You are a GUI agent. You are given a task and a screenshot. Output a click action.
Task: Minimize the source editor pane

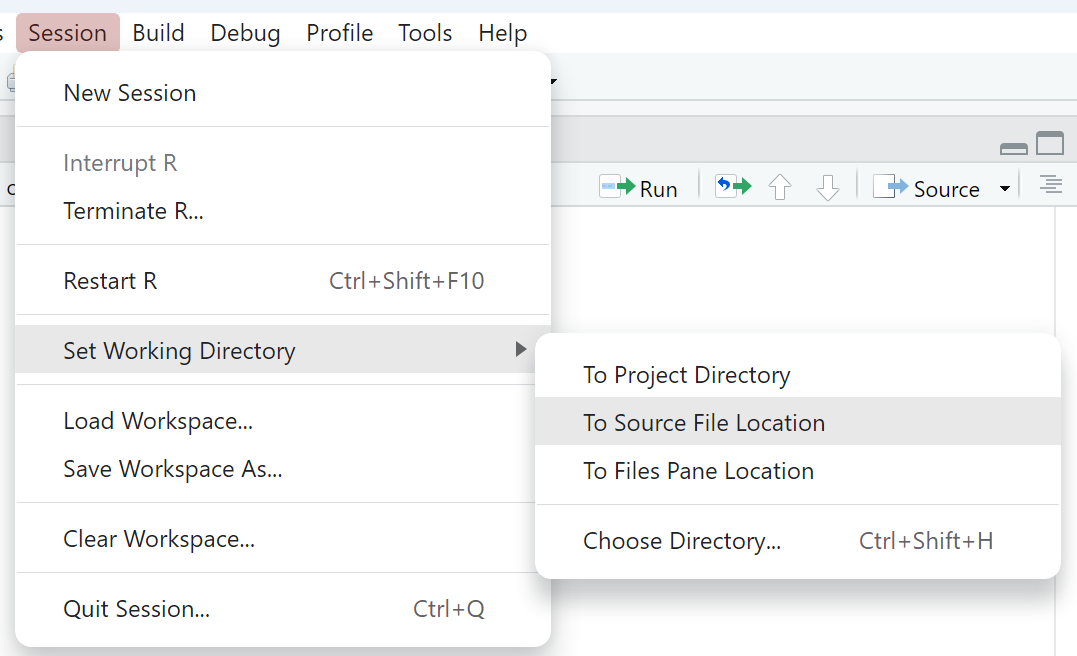coord(1013,148)
